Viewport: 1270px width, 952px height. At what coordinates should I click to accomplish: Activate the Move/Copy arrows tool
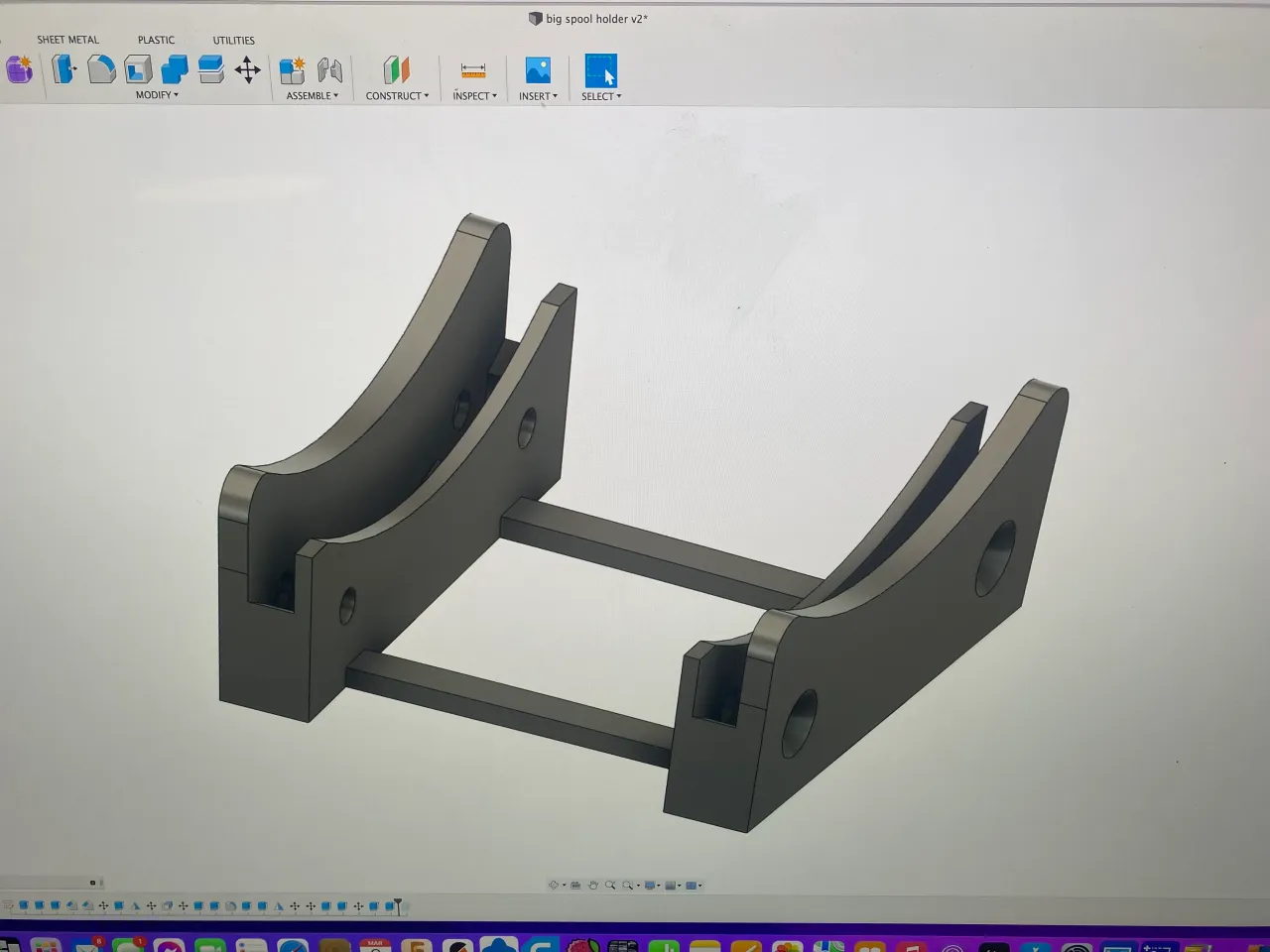[247, 69]
